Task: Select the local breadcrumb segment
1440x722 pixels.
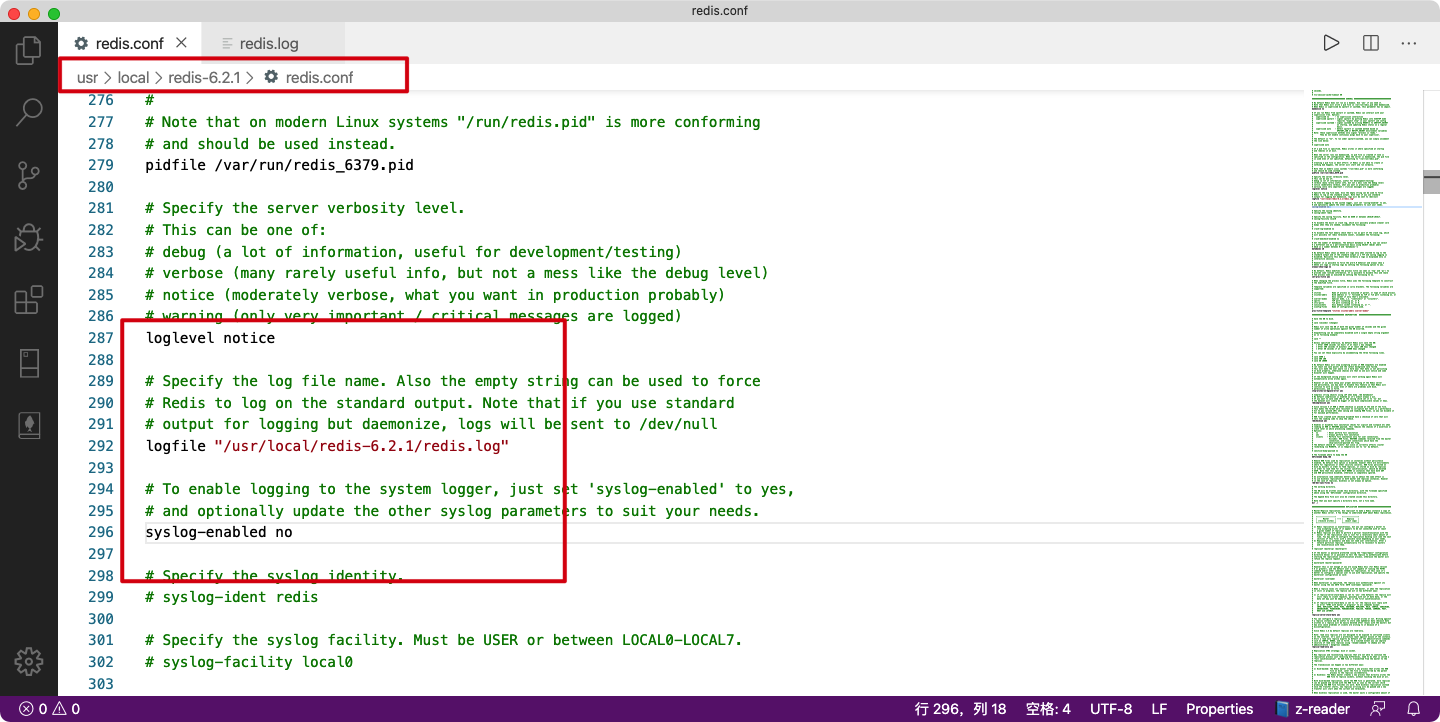Action: point(133,77)
